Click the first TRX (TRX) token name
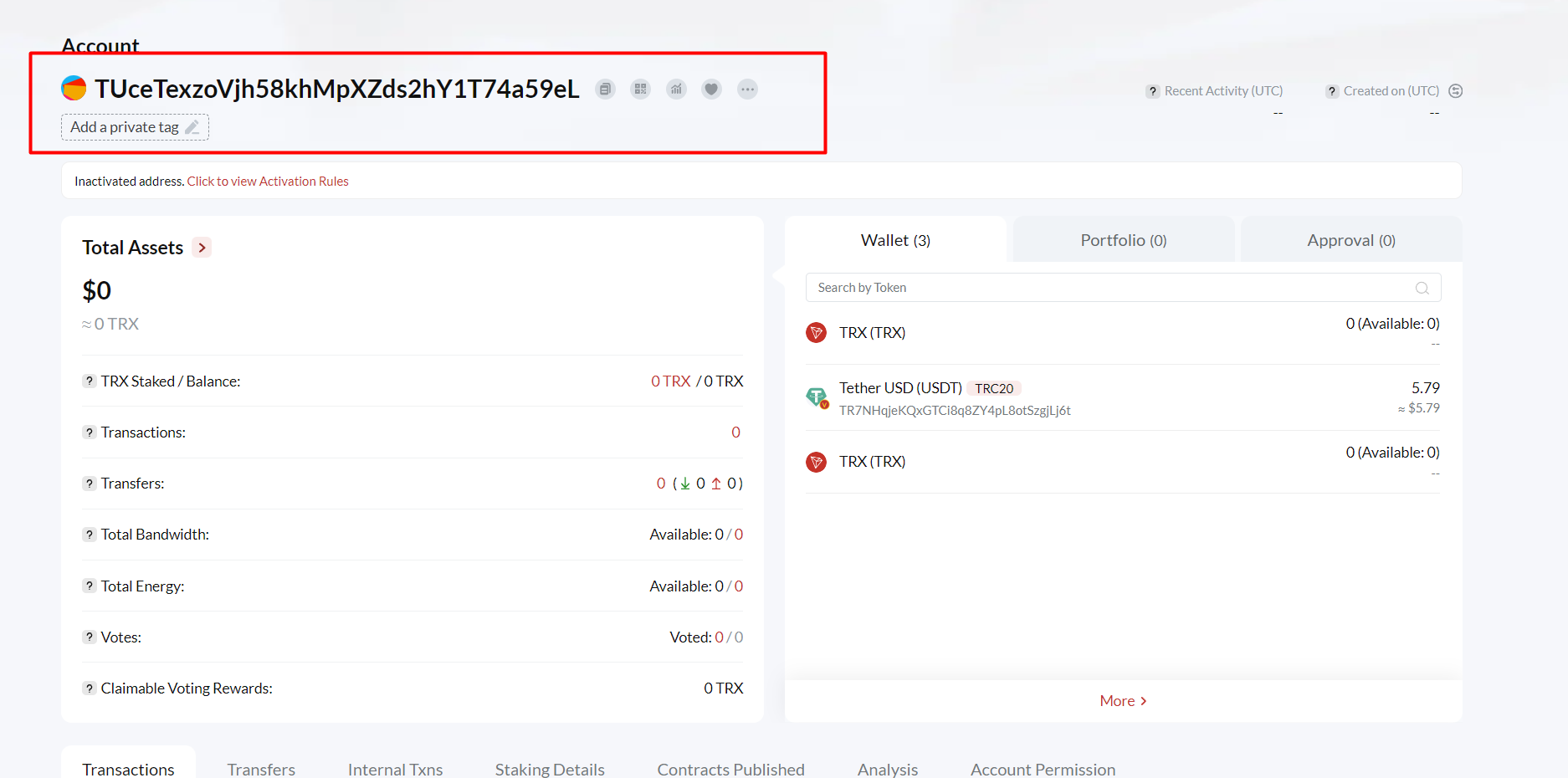1568x778 pixels. [x=872, y=333]
